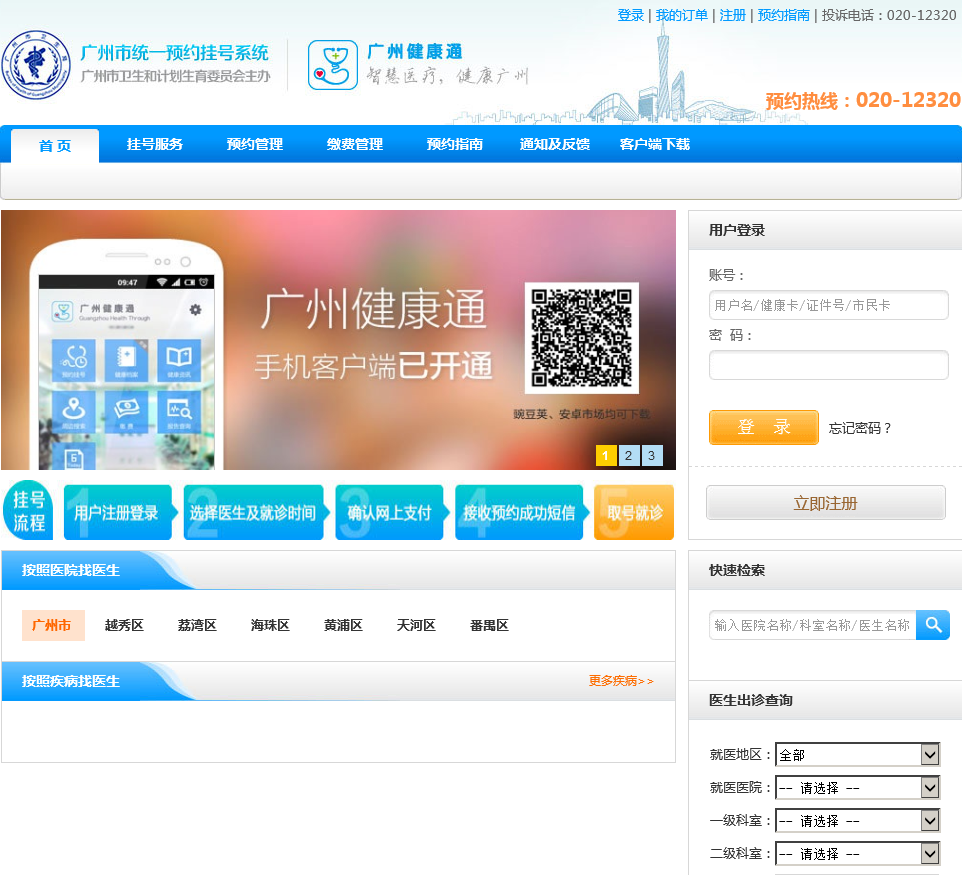Screen dimensions: 962x875
Task: Click the QR code in the banner
Action: point(582,337)
